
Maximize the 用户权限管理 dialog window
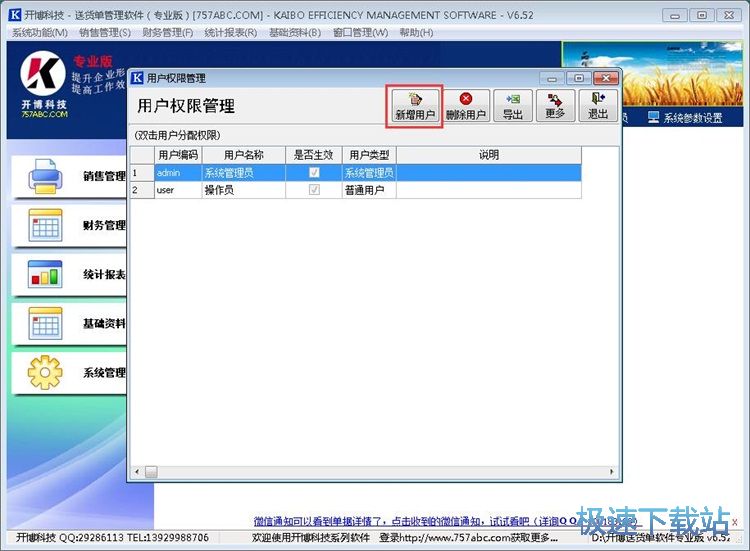tap(579, 78)
